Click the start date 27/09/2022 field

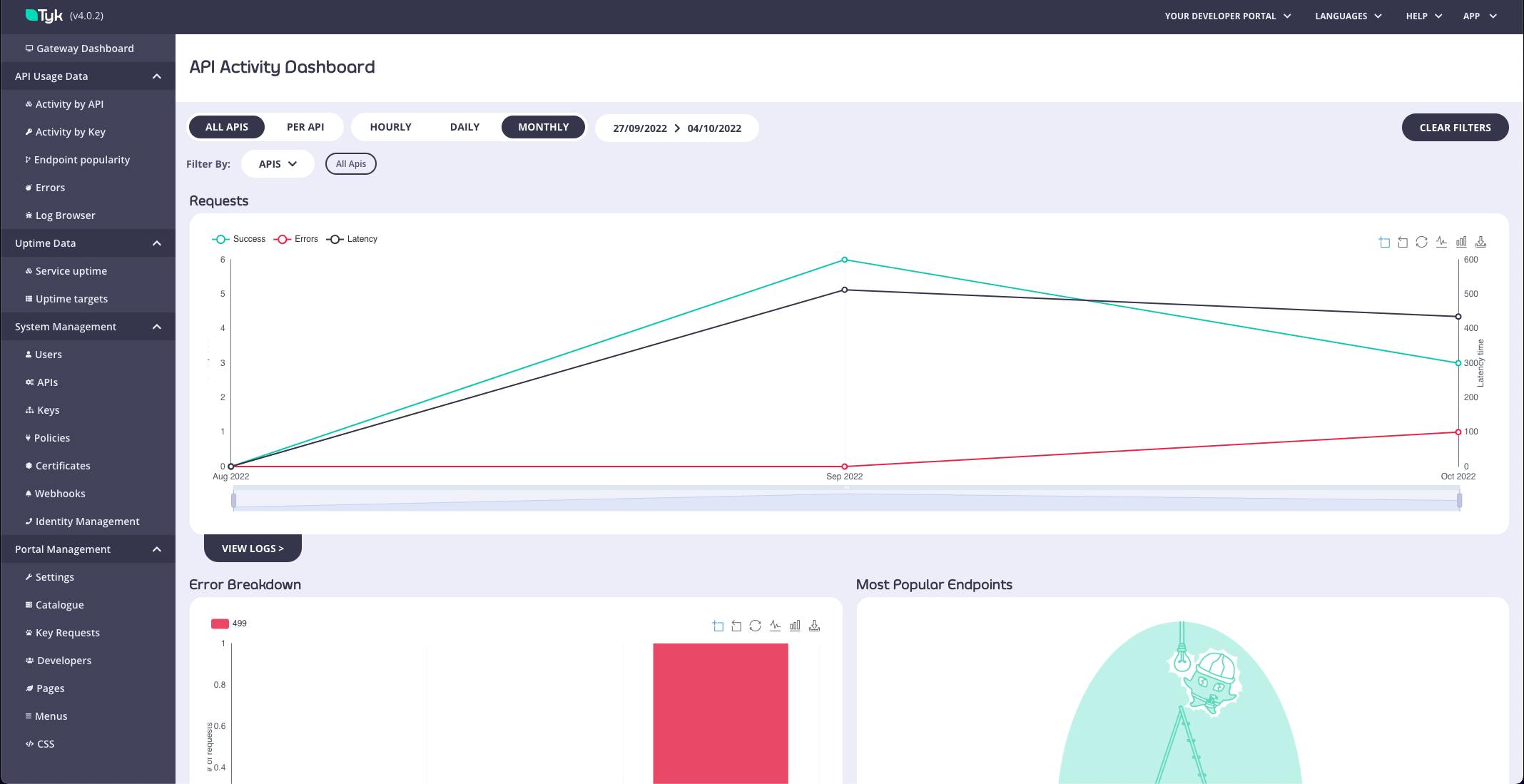click(x=639, y=128)
